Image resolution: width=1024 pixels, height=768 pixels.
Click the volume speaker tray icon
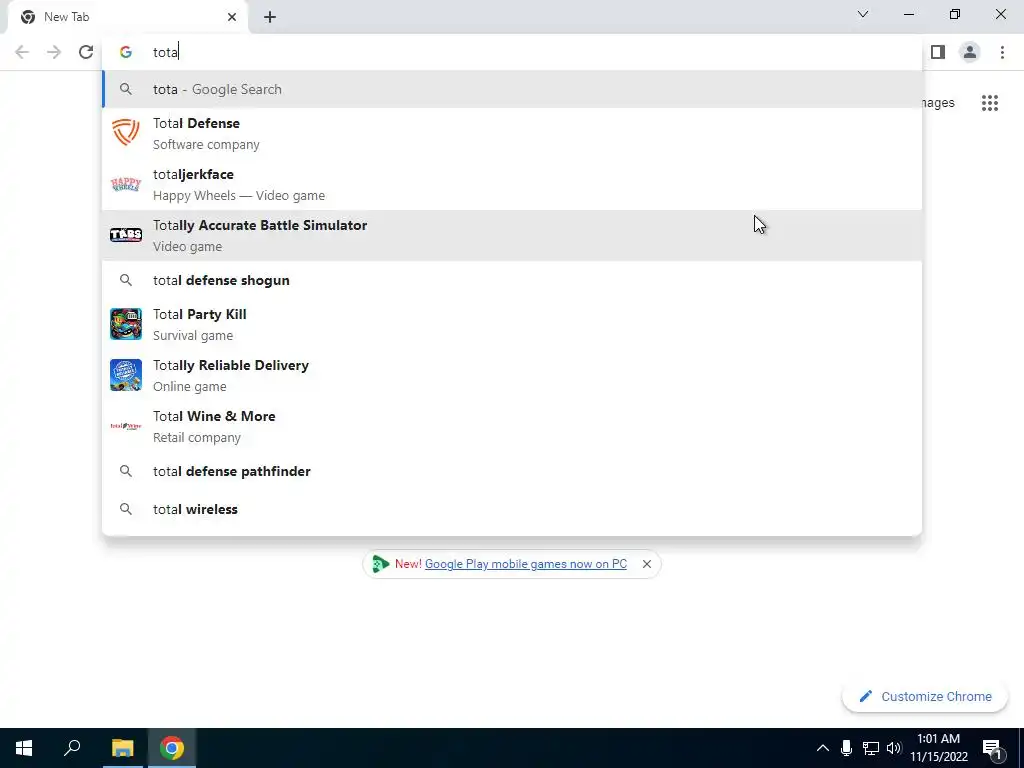[x=894, y=748]
